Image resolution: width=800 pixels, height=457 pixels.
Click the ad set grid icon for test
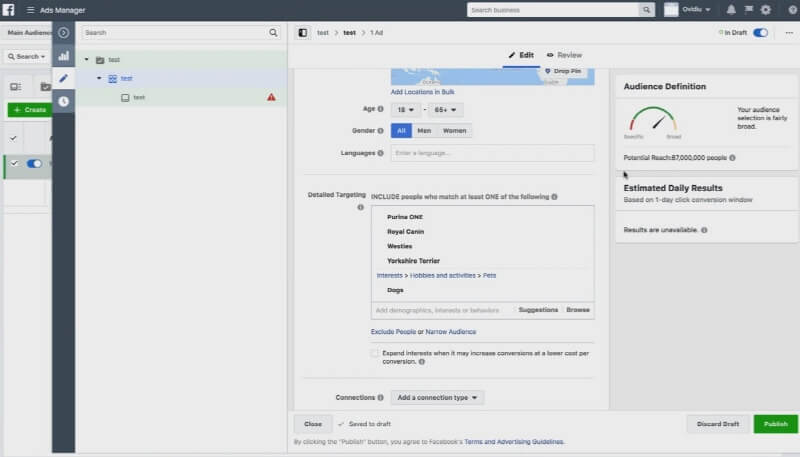point(112,79)
